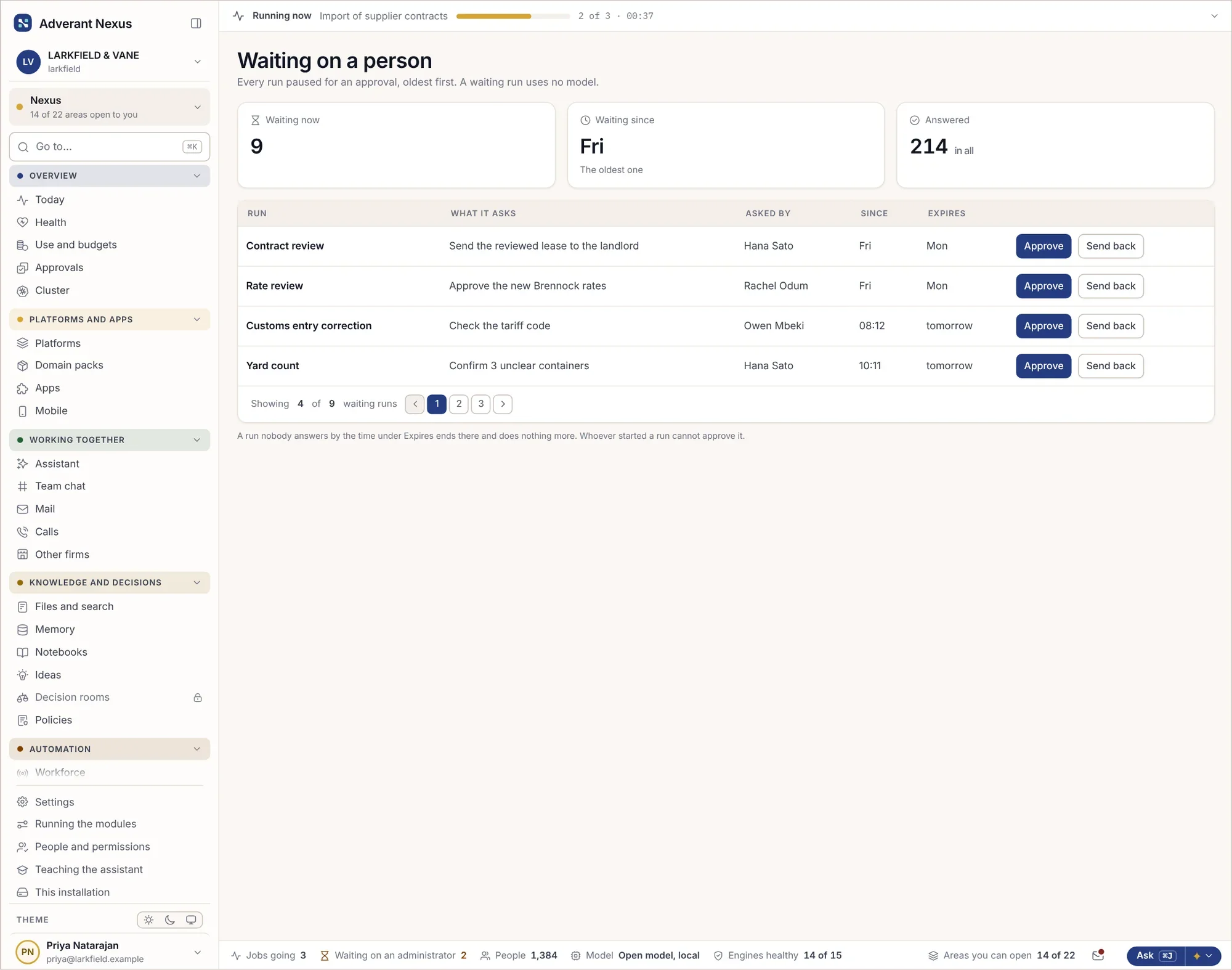Switch to light theme
Image resolution: width=1232 pixels, height=970 pixels.
point(149,920)
